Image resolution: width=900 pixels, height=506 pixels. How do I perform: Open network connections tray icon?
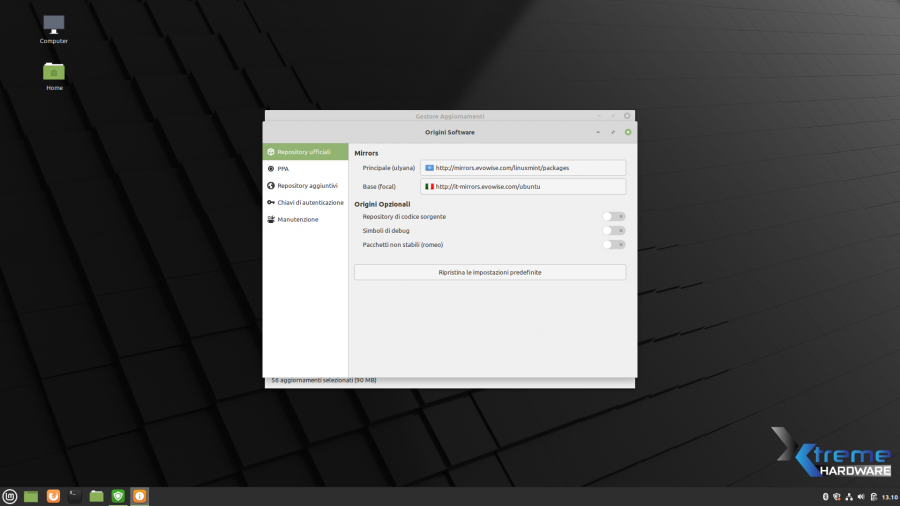click(x=849, y=497)
